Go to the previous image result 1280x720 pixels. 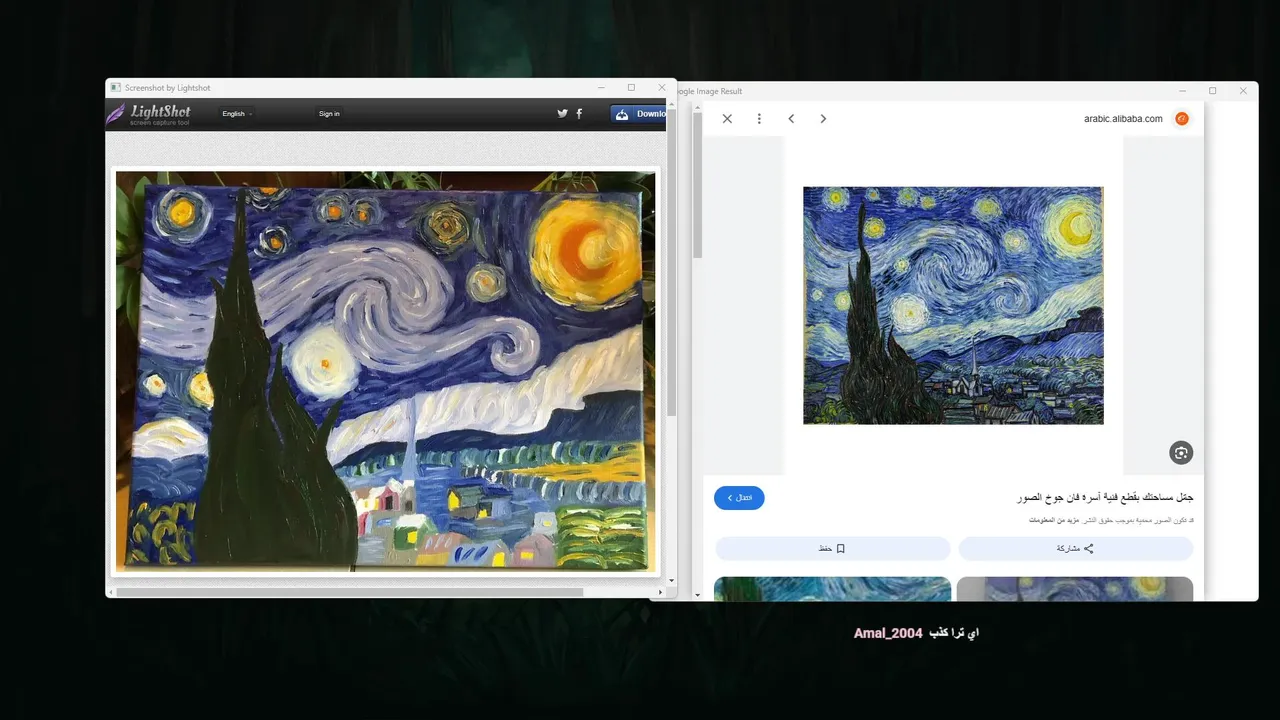point(791,118)
